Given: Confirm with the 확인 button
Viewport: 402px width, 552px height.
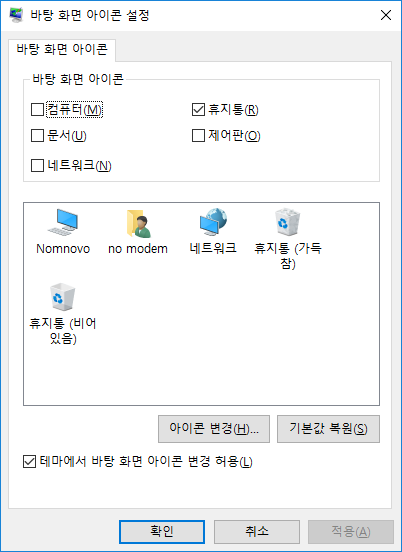Looking at the screenshot, I should pos(162,532).
